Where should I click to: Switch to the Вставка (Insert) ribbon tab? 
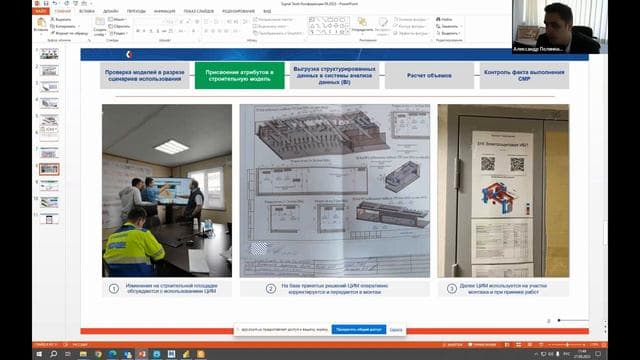(x=87, y=11)
